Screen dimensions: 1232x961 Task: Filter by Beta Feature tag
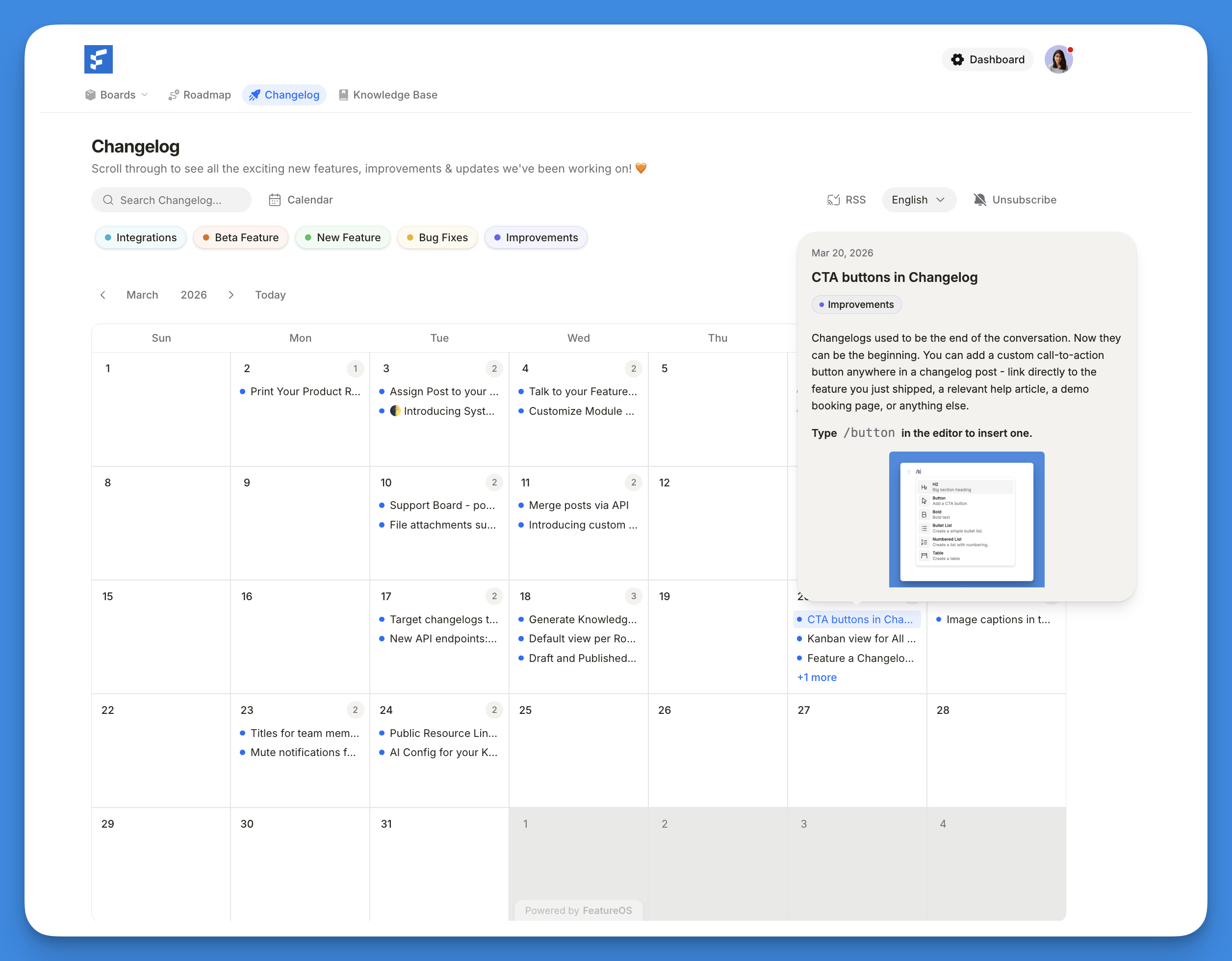pos(241,237)
